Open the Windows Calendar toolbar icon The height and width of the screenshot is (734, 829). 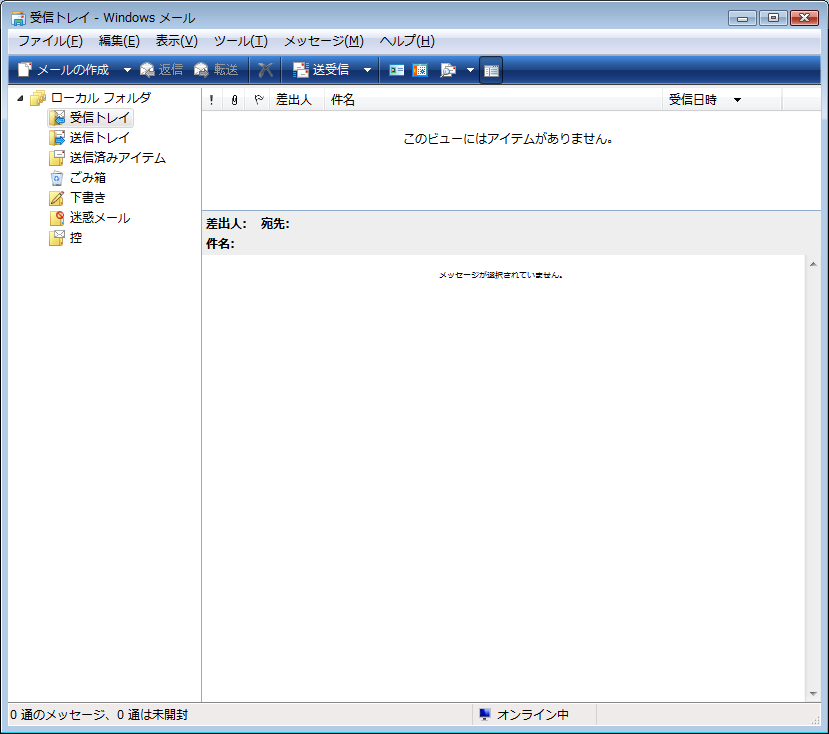[x=420, y=70]
